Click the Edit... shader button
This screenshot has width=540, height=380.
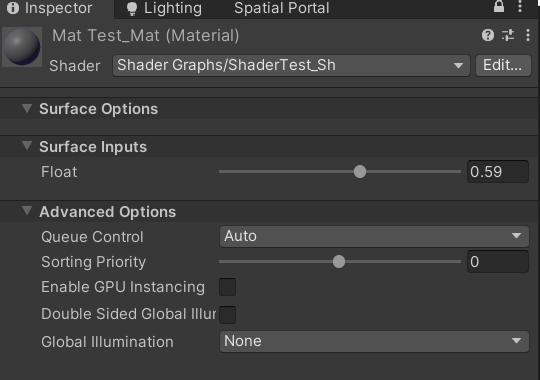503,65
